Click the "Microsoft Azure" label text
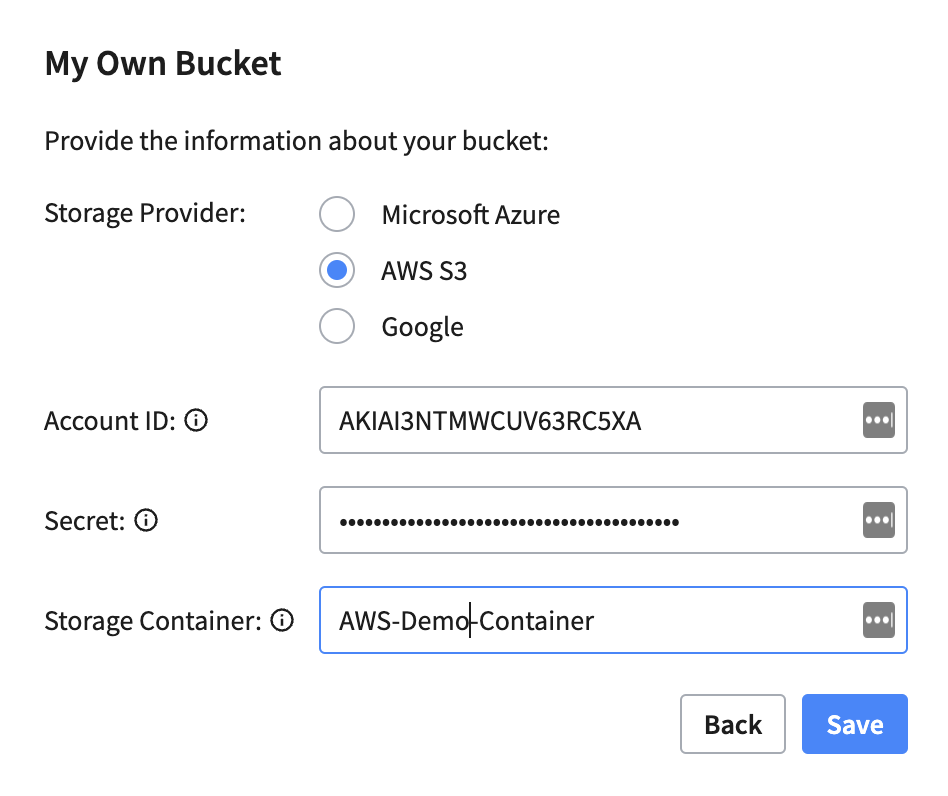This screenshot has height=796, width=948. click(470, 214)
